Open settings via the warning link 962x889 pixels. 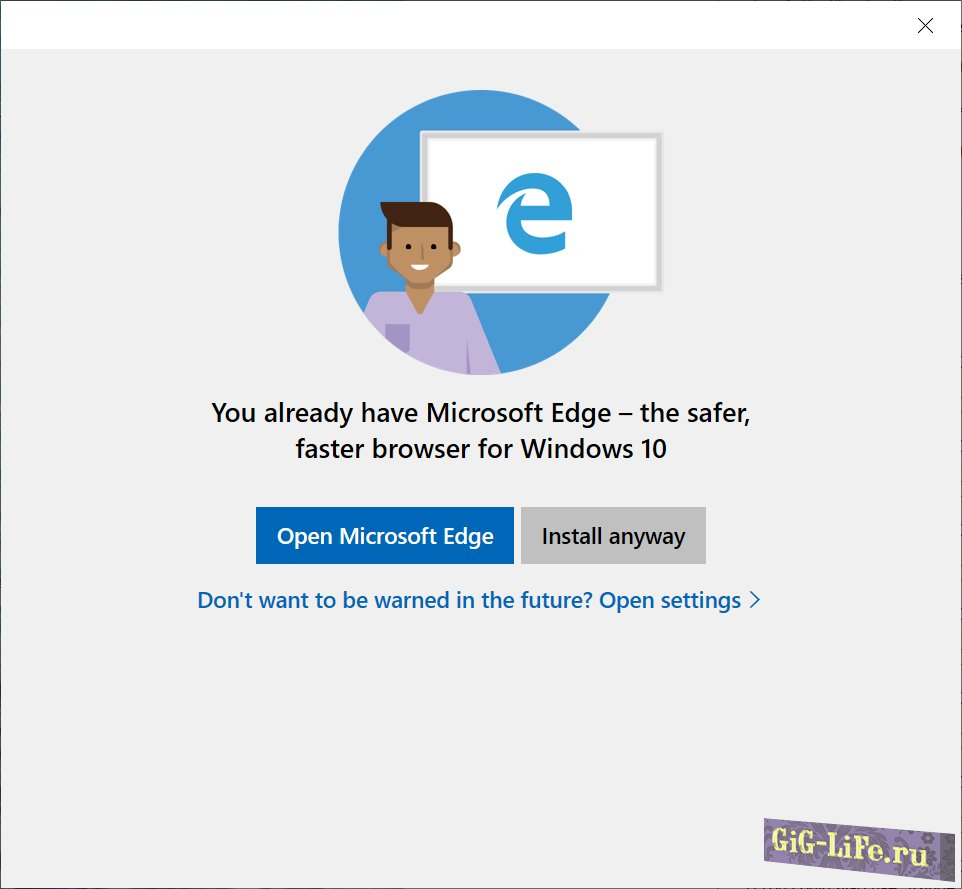point(478,601)
